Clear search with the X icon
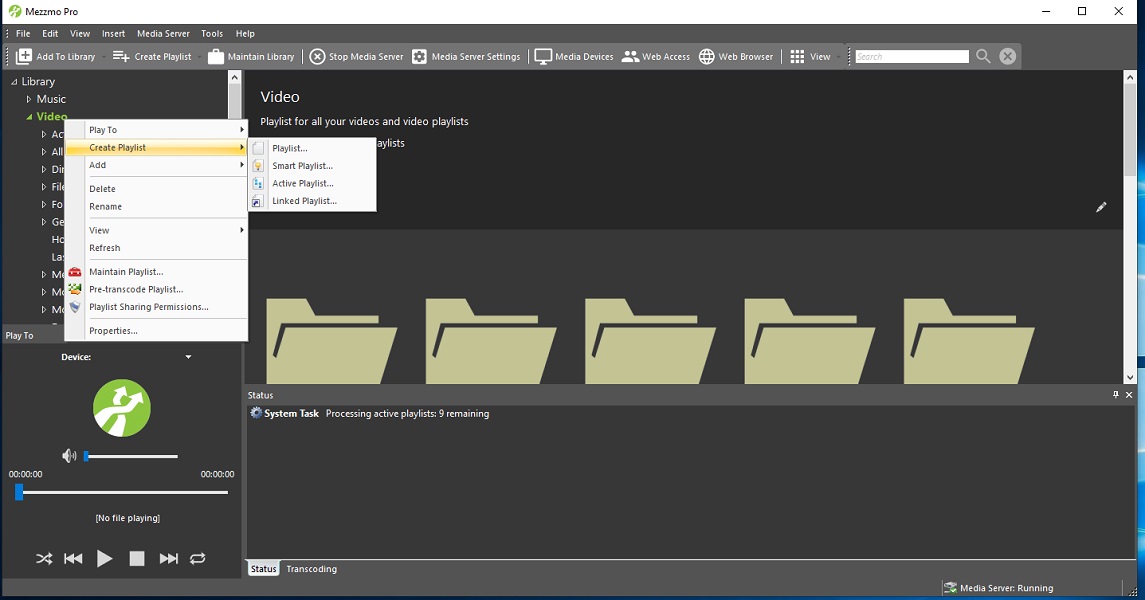The width and height of the screenshot is (1145, 600). (x=1008, y=56)
